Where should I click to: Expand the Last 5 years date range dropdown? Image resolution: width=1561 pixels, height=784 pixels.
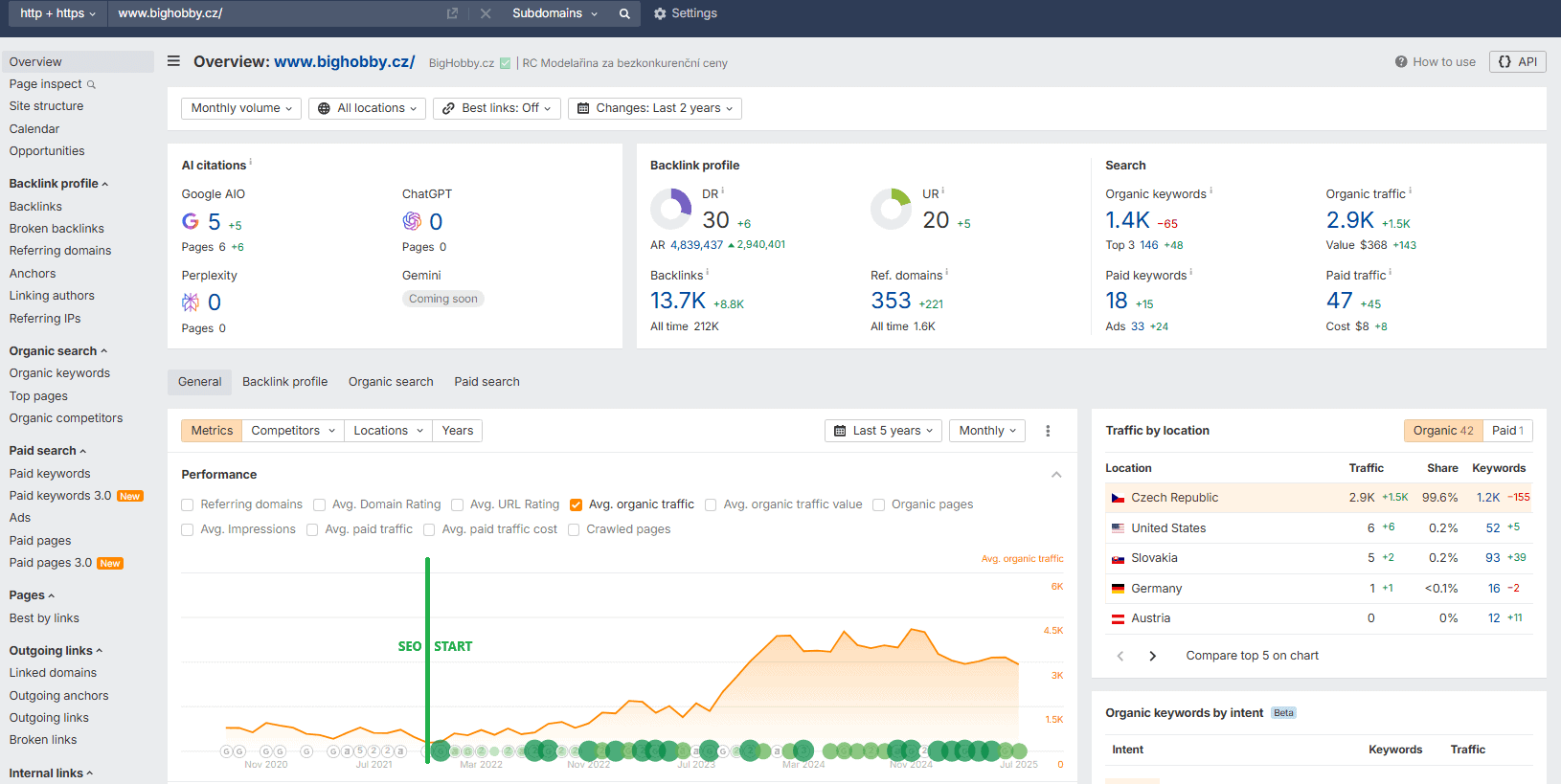pyautogui.click(x=883, y=431)
